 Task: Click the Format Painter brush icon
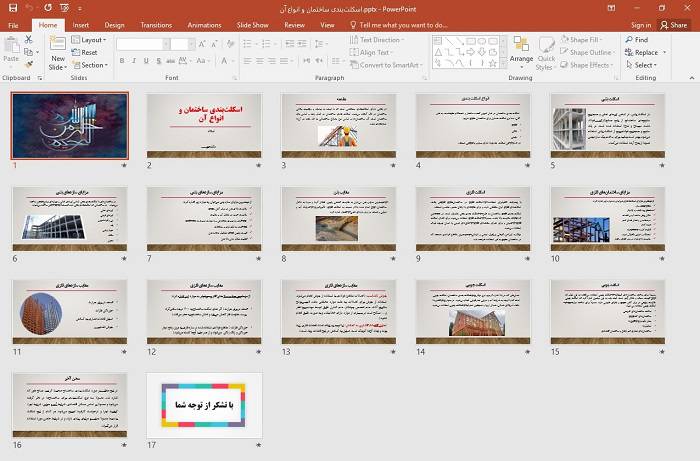tap(29, 65)
